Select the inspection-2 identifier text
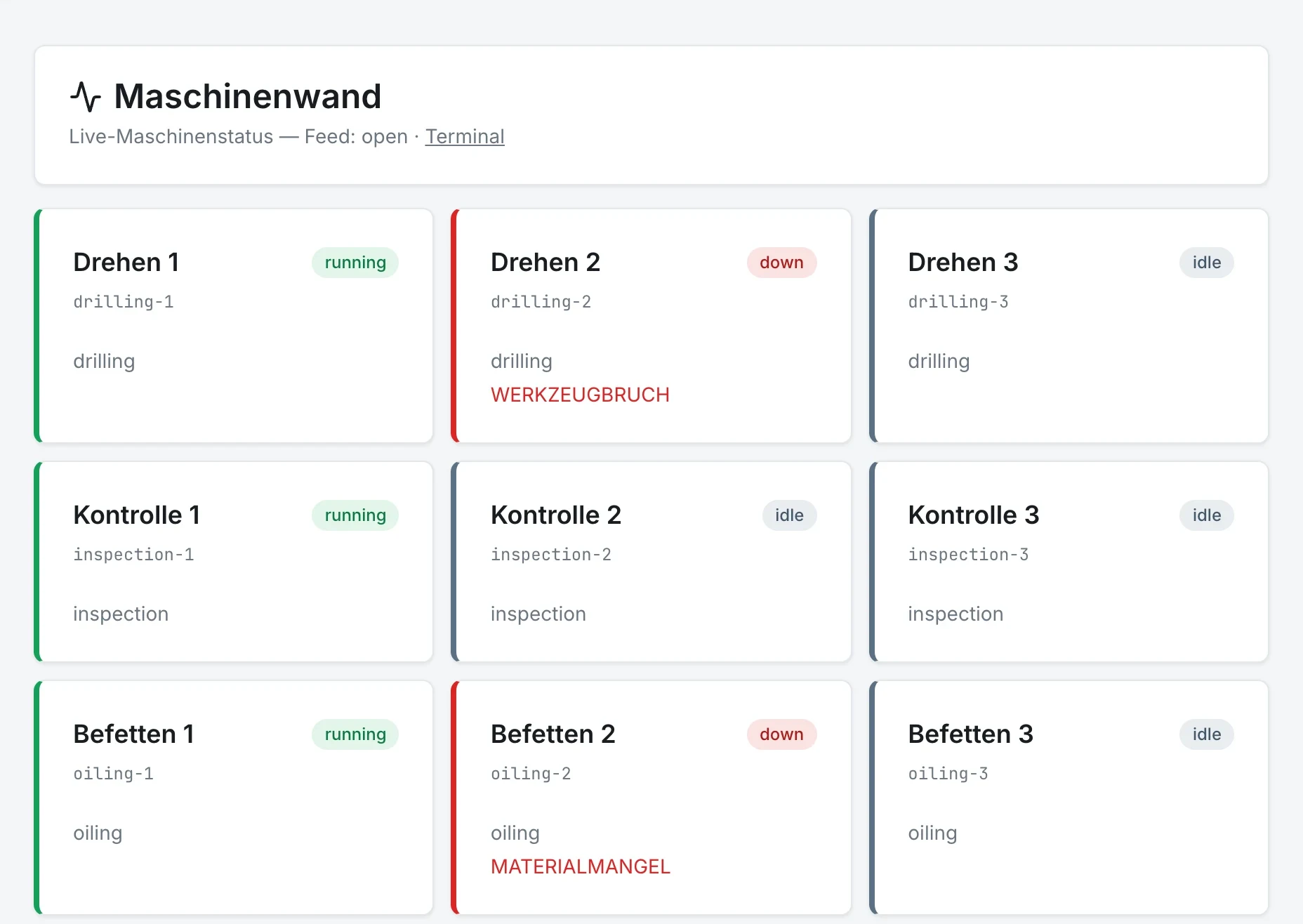 [551, 555]
